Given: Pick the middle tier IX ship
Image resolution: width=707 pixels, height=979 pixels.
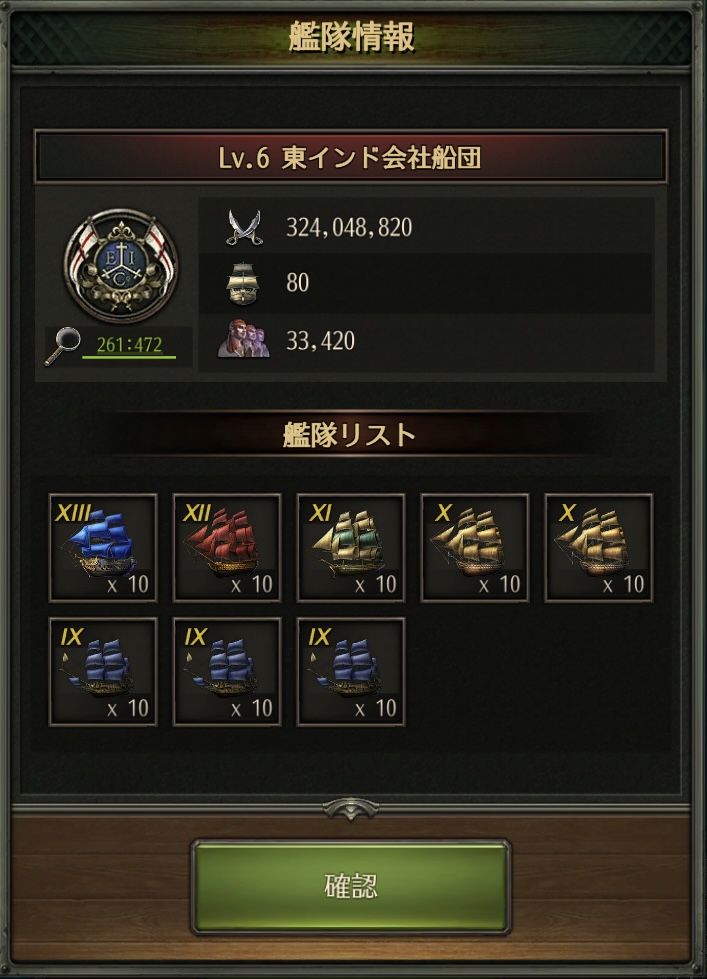Looking at the screenshot, I should pos(227,672).
